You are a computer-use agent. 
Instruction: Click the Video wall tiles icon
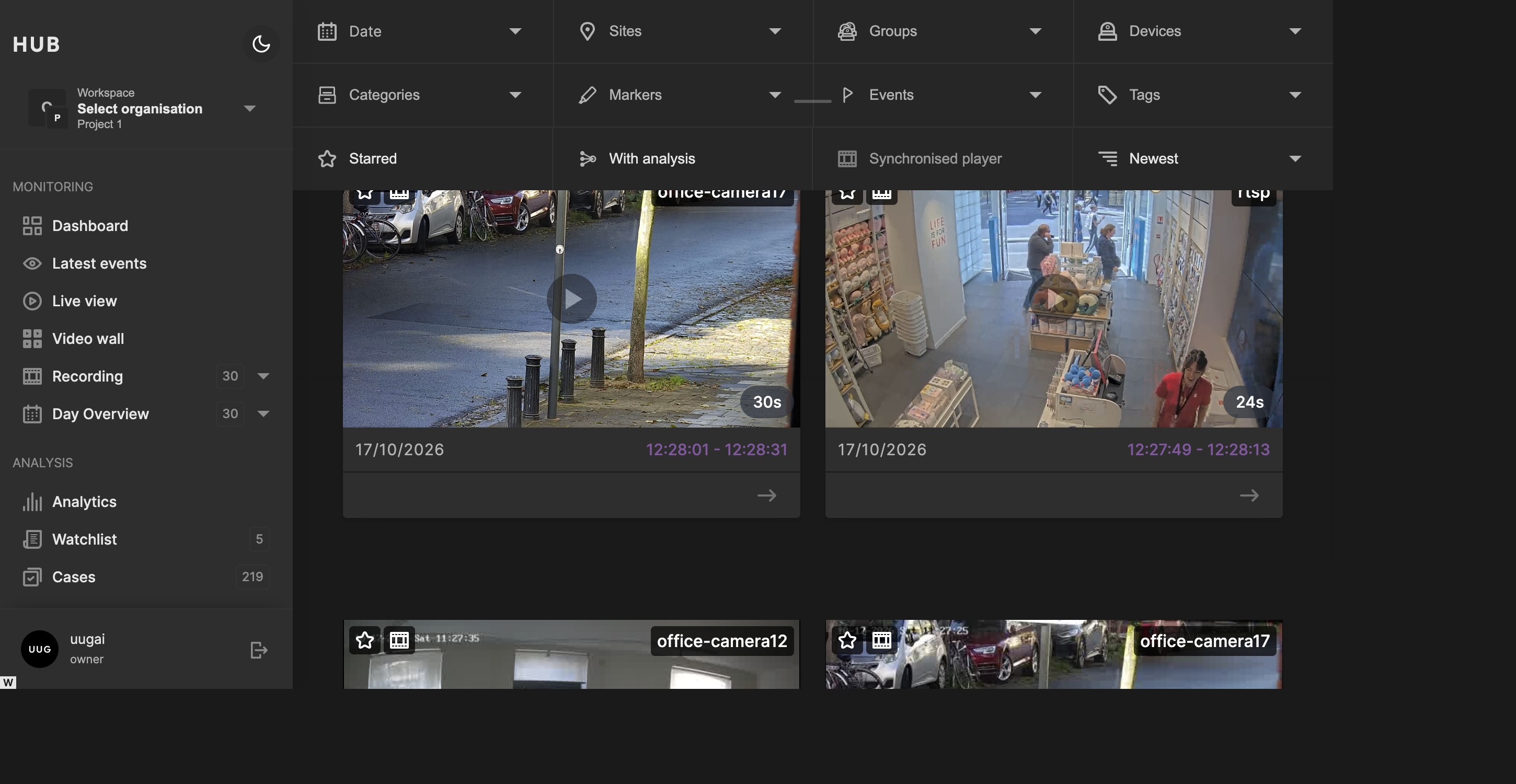click(x=32, y=339)
